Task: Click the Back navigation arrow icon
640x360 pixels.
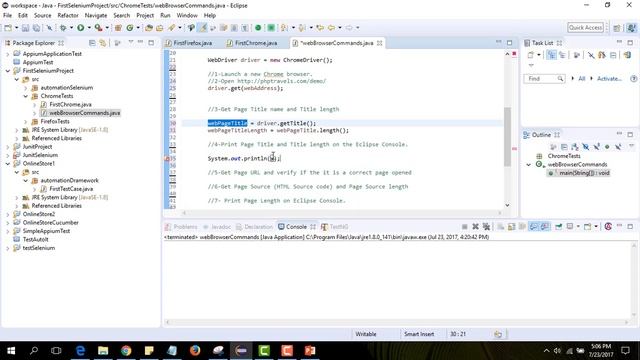Action: [331, 28]
